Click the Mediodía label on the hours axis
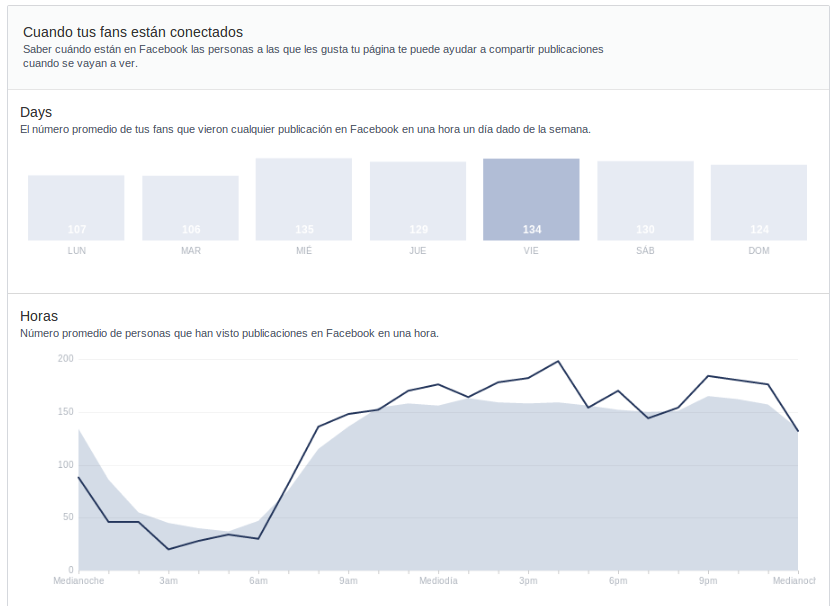 coord(438,580)
